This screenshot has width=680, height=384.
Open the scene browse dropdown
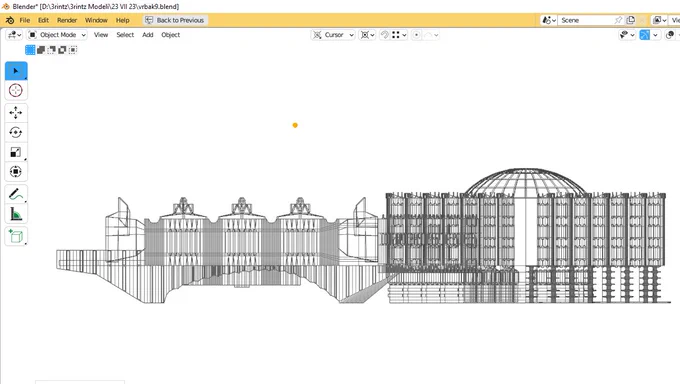pos(549,20)
